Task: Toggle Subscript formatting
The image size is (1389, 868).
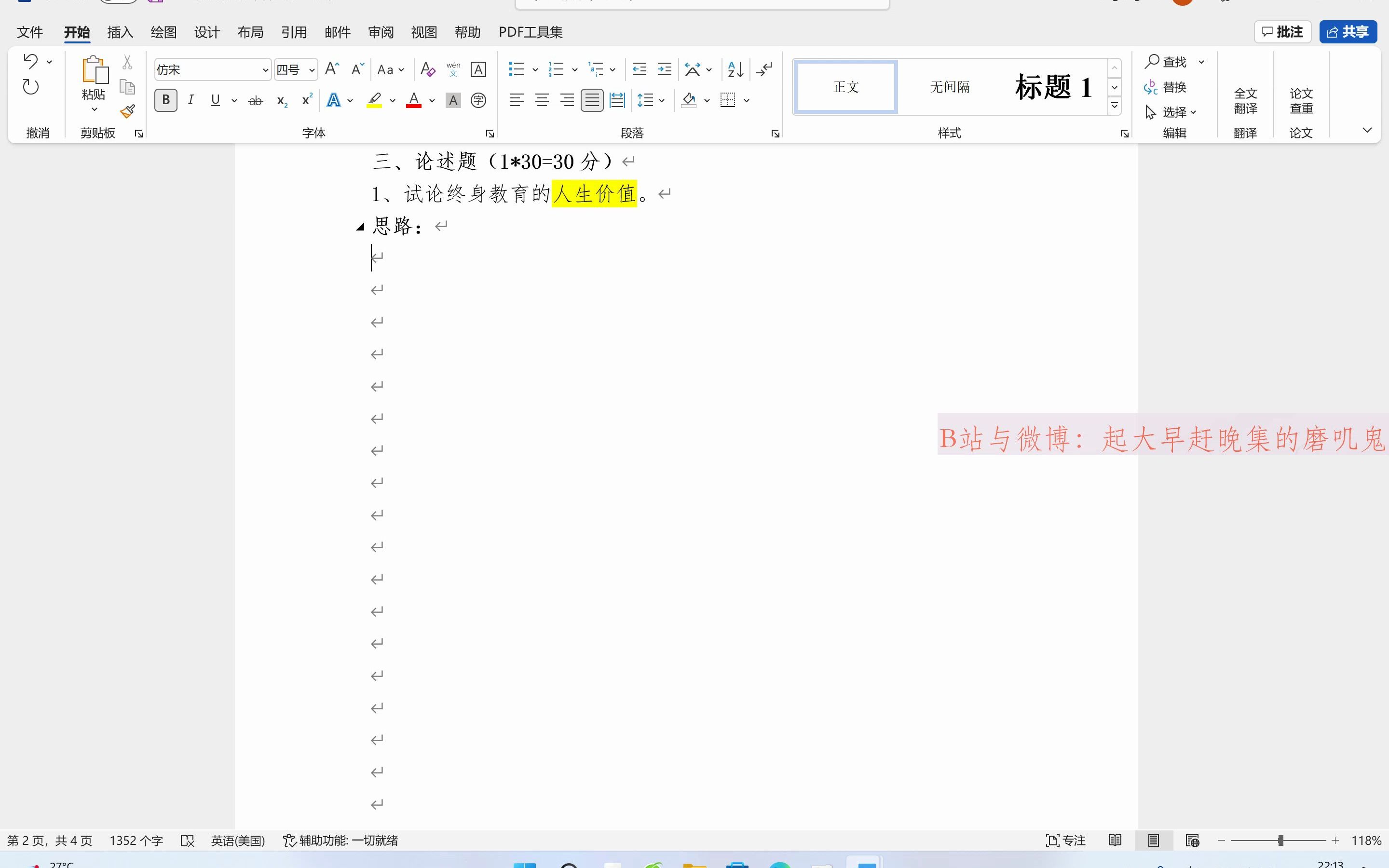Action: [x=282, y=101]
